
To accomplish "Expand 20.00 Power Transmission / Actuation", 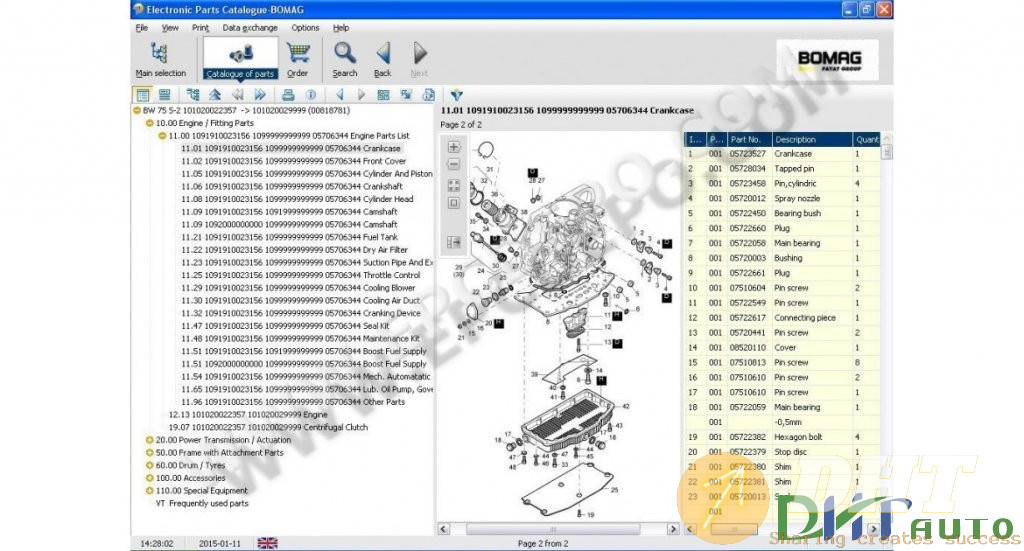I will (x=150, y=440).
